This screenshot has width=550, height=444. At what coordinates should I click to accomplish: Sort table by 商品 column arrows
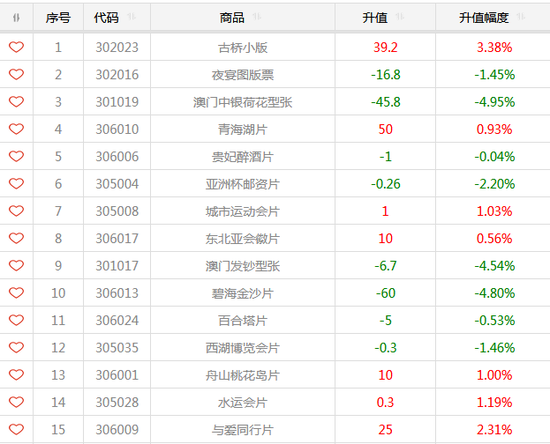(257, 16)
